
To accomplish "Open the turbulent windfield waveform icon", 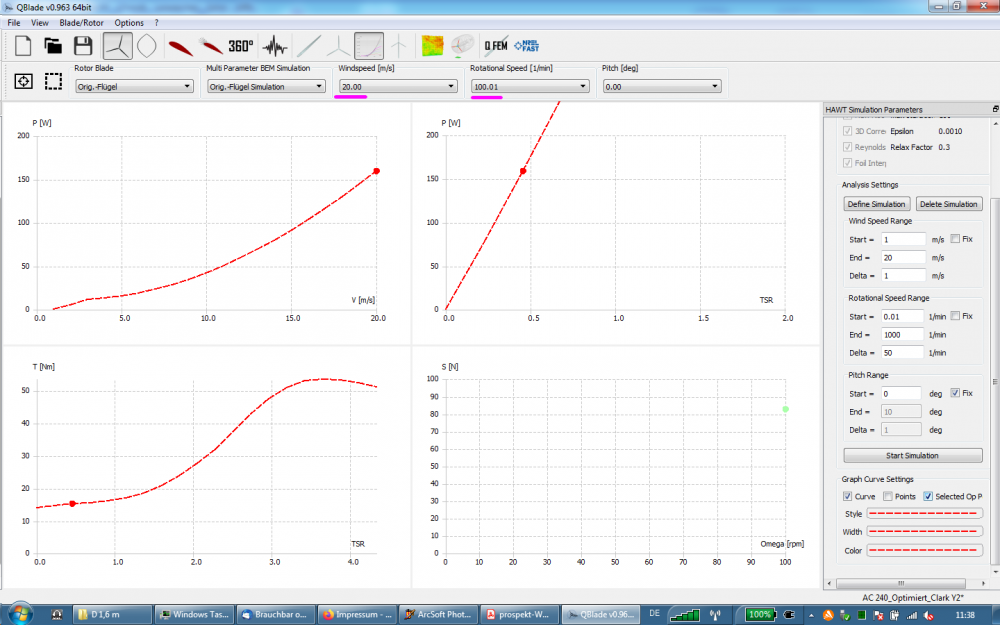I will pyautogui.click(x=275, y=45).
